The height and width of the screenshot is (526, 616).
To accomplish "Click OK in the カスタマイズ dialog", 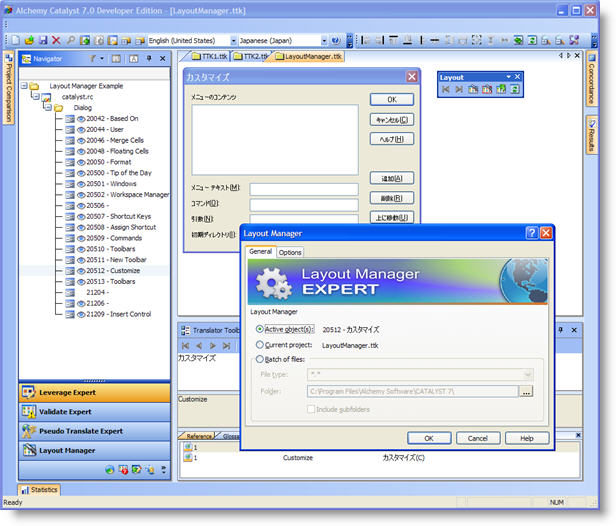I will point(392,99).
